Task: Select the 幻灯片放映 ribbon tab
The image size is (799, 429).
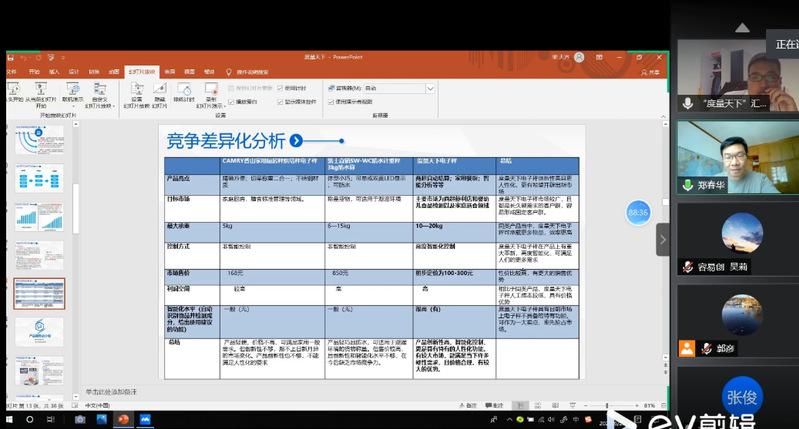Action: (142, 72)
